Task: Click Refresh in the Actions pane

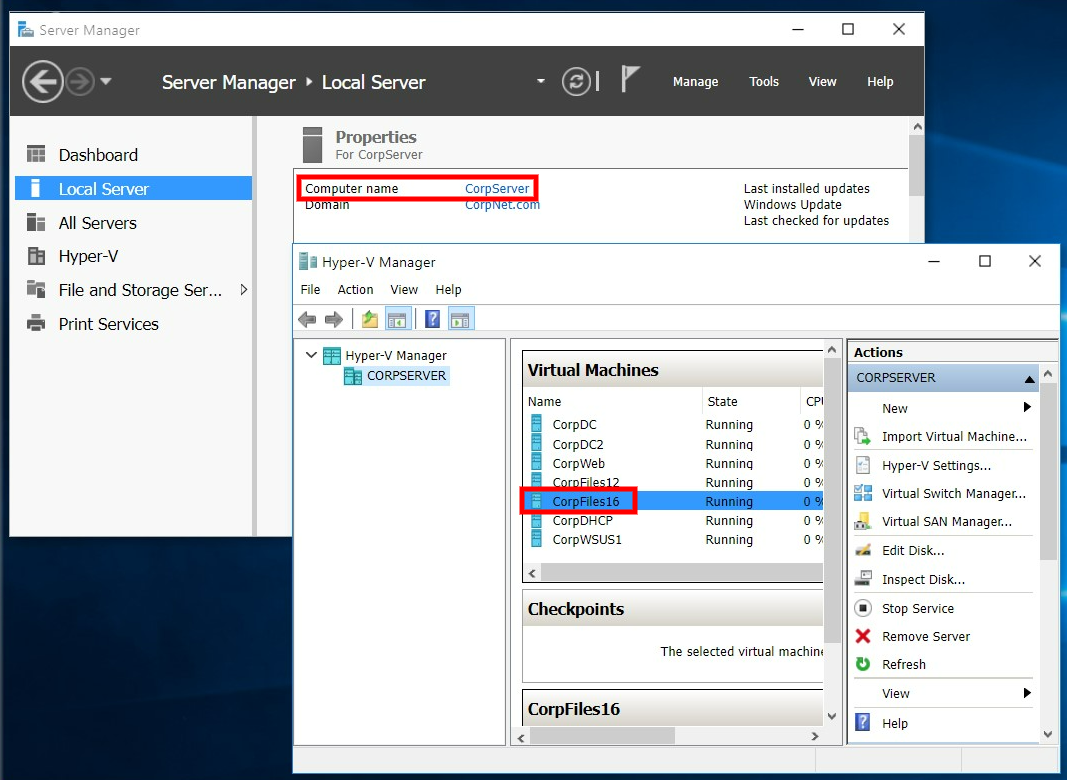Action: tap(942, 664)
